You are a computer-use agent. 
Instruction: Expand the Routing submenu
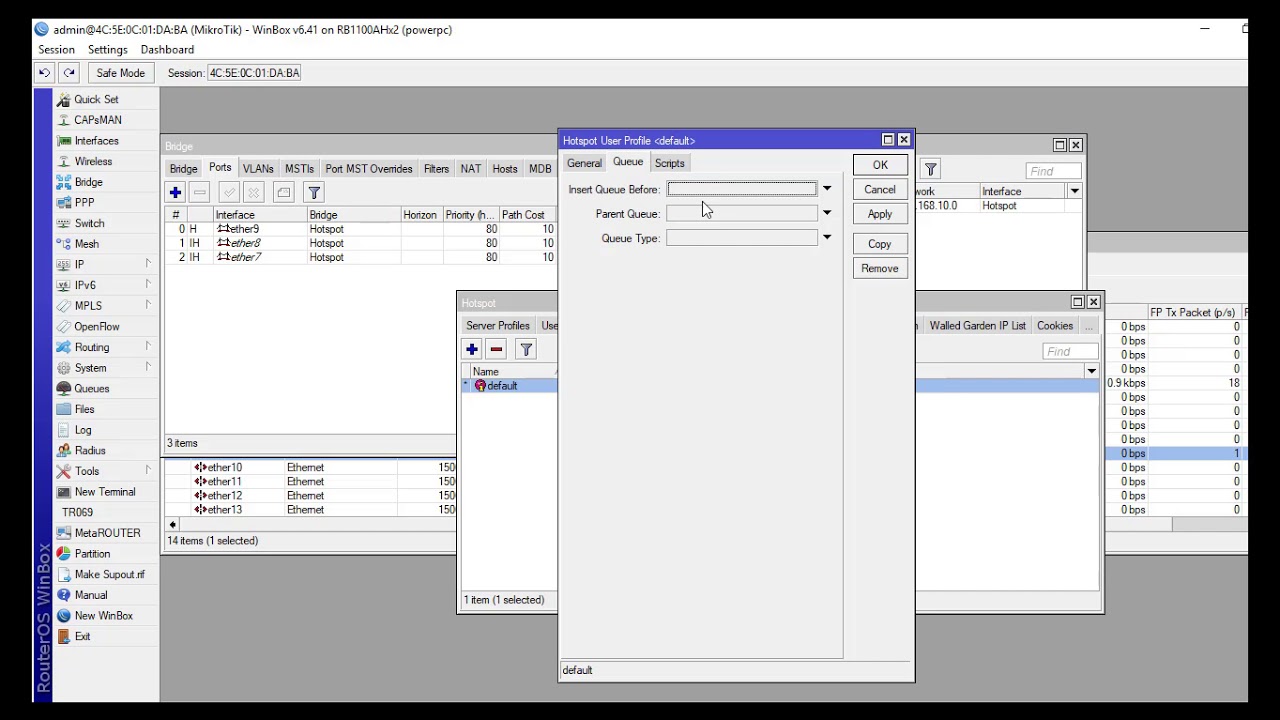pyautogui.click(x=105, y=347)
